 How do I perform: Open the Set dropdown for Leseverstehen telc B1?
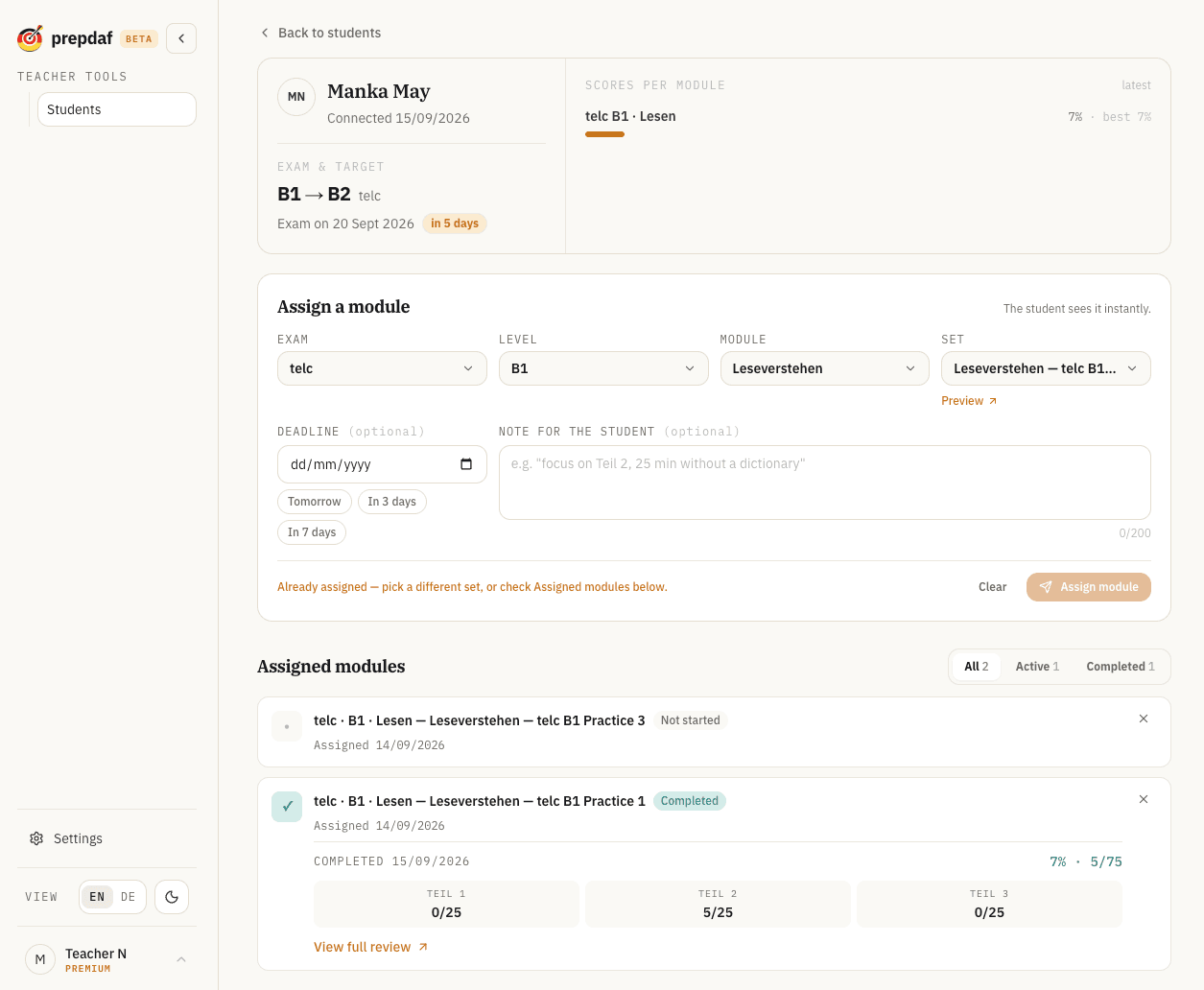click(1046, 368)
